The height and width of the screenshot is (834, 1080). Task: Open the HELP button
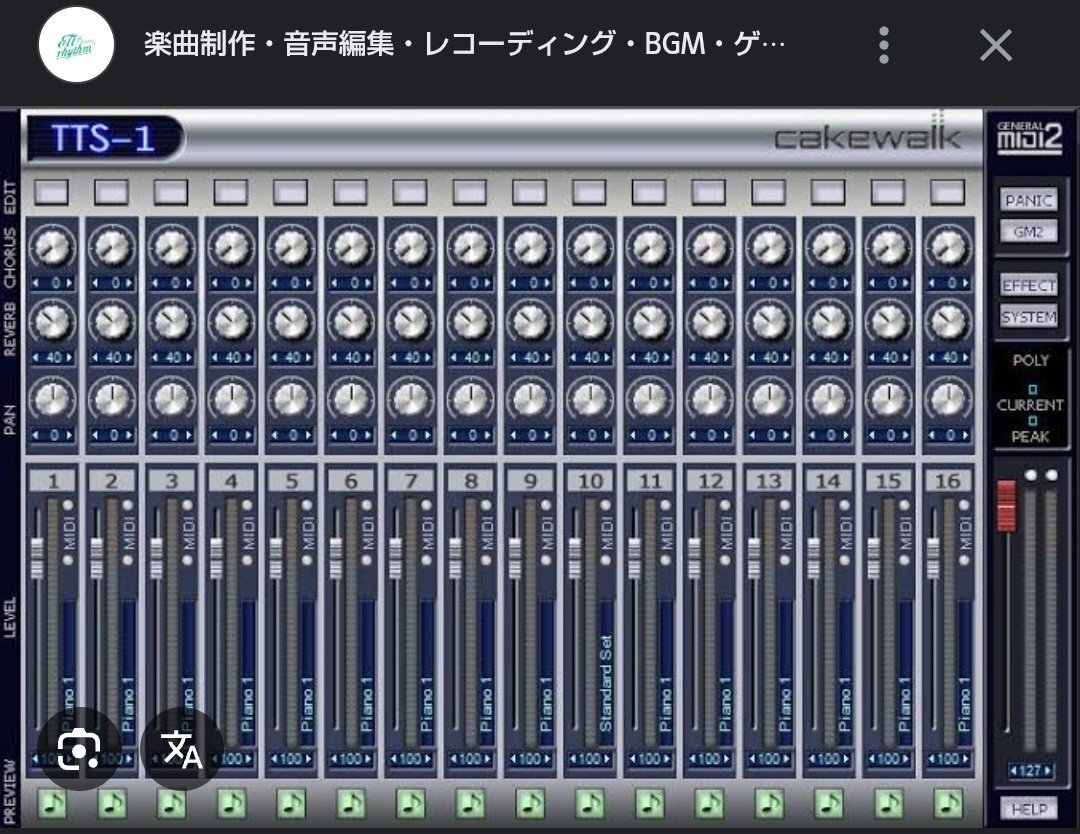pyautogui.click(x=1029, y=809)
